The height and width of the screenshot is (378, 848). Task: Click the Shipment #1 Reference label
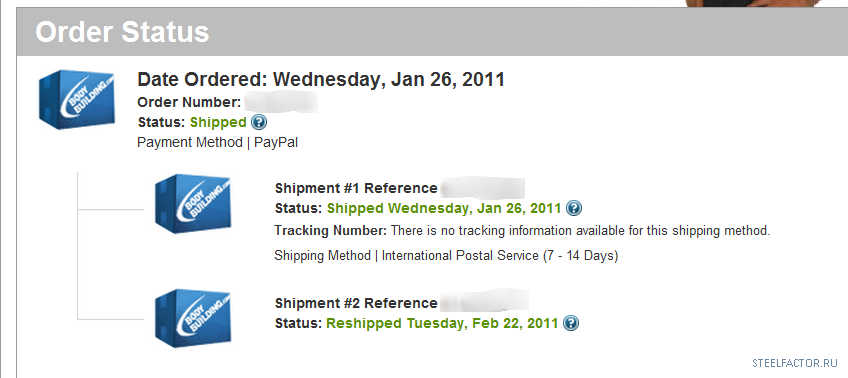click(356, 188)
